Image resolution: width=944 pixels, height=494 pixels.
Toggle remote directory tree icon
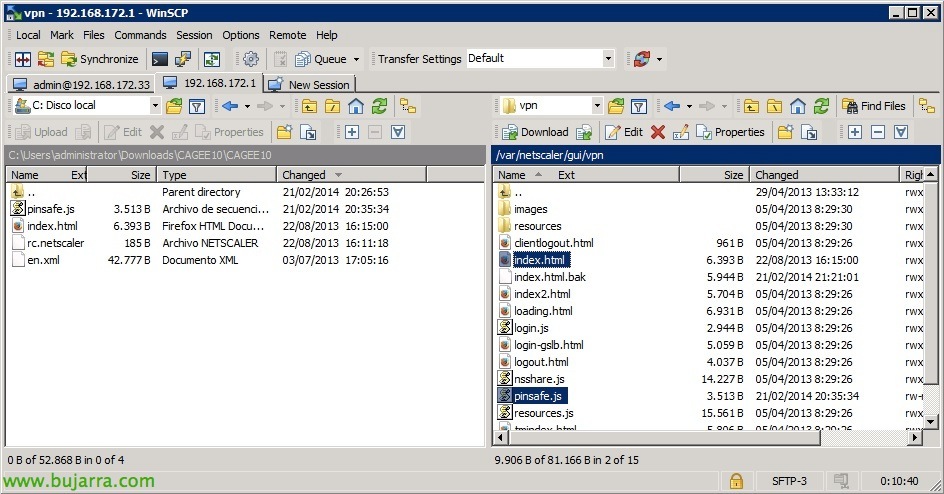coord(927,106)
